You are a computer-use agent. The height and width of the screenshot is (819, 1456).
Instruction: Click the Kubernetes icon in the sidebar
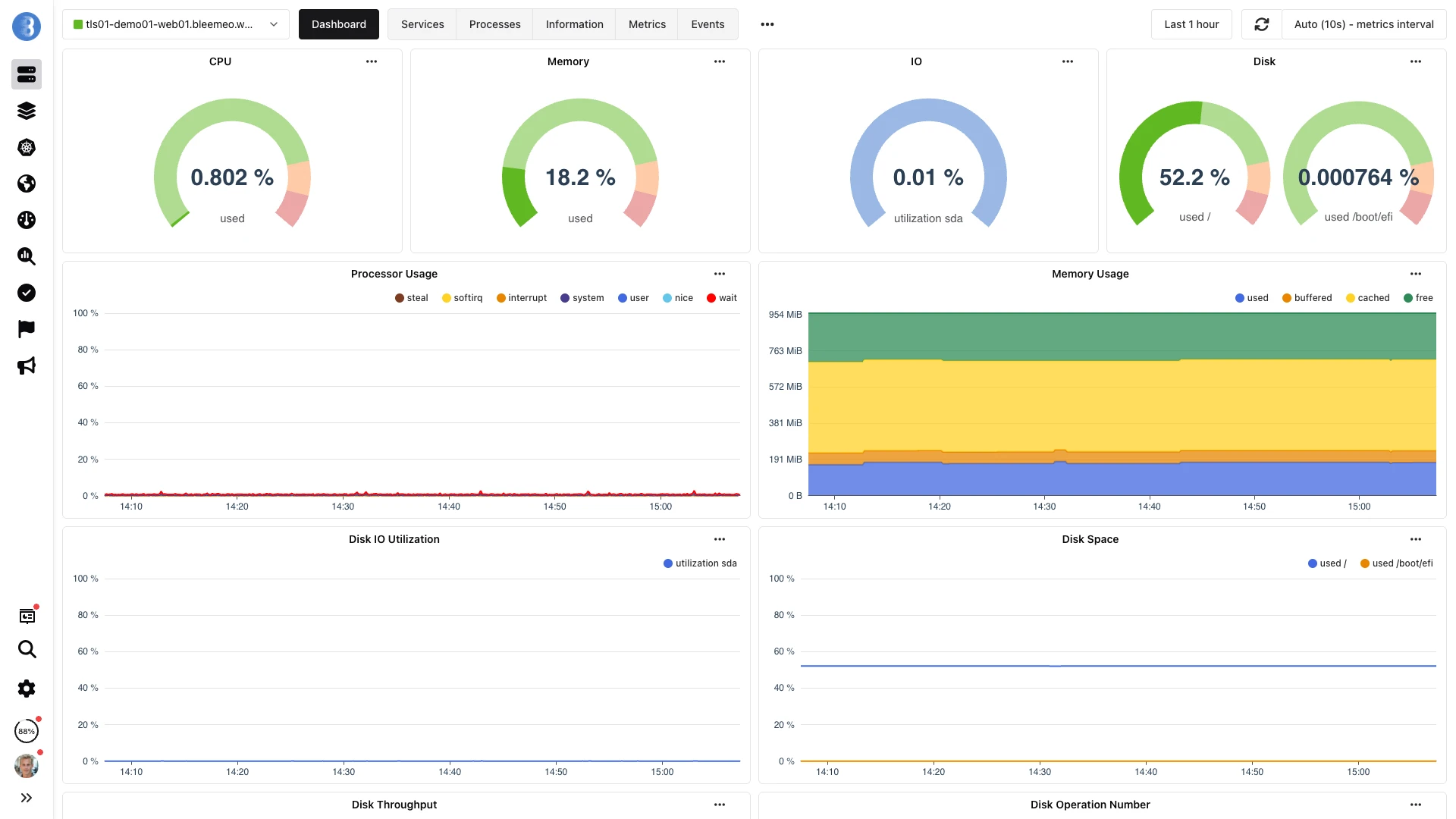(x=27, y=147)
